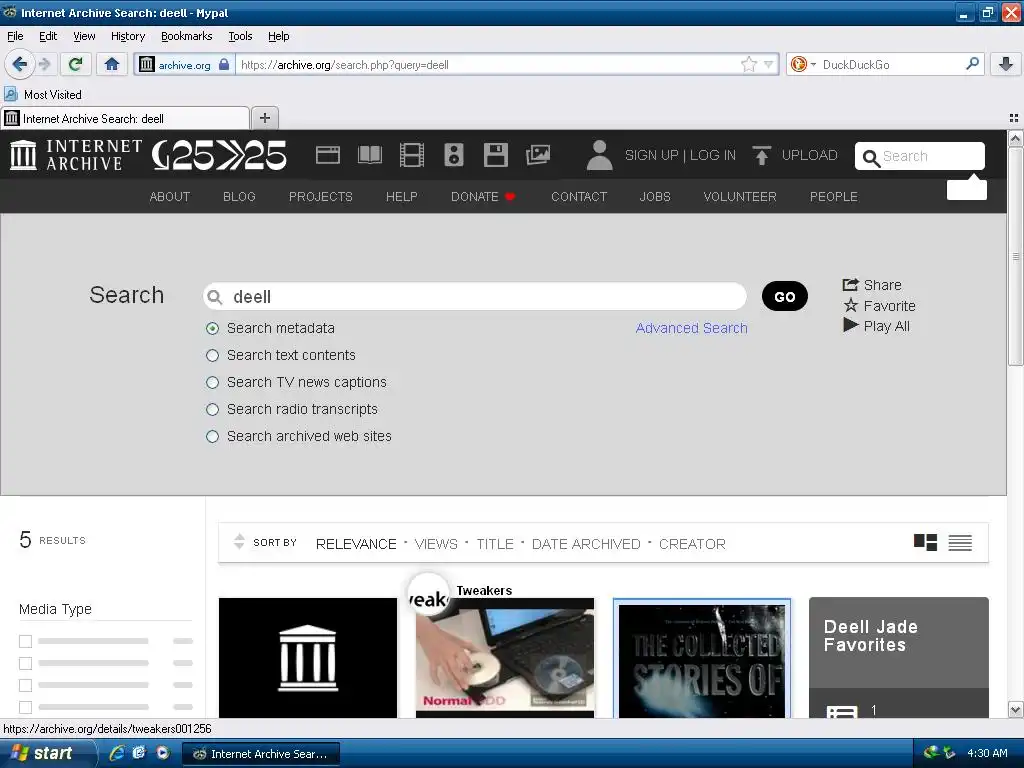1024x768 pixels.
Task: Open the VOLUNTEER nav link
Action: (x=740, y=197)
